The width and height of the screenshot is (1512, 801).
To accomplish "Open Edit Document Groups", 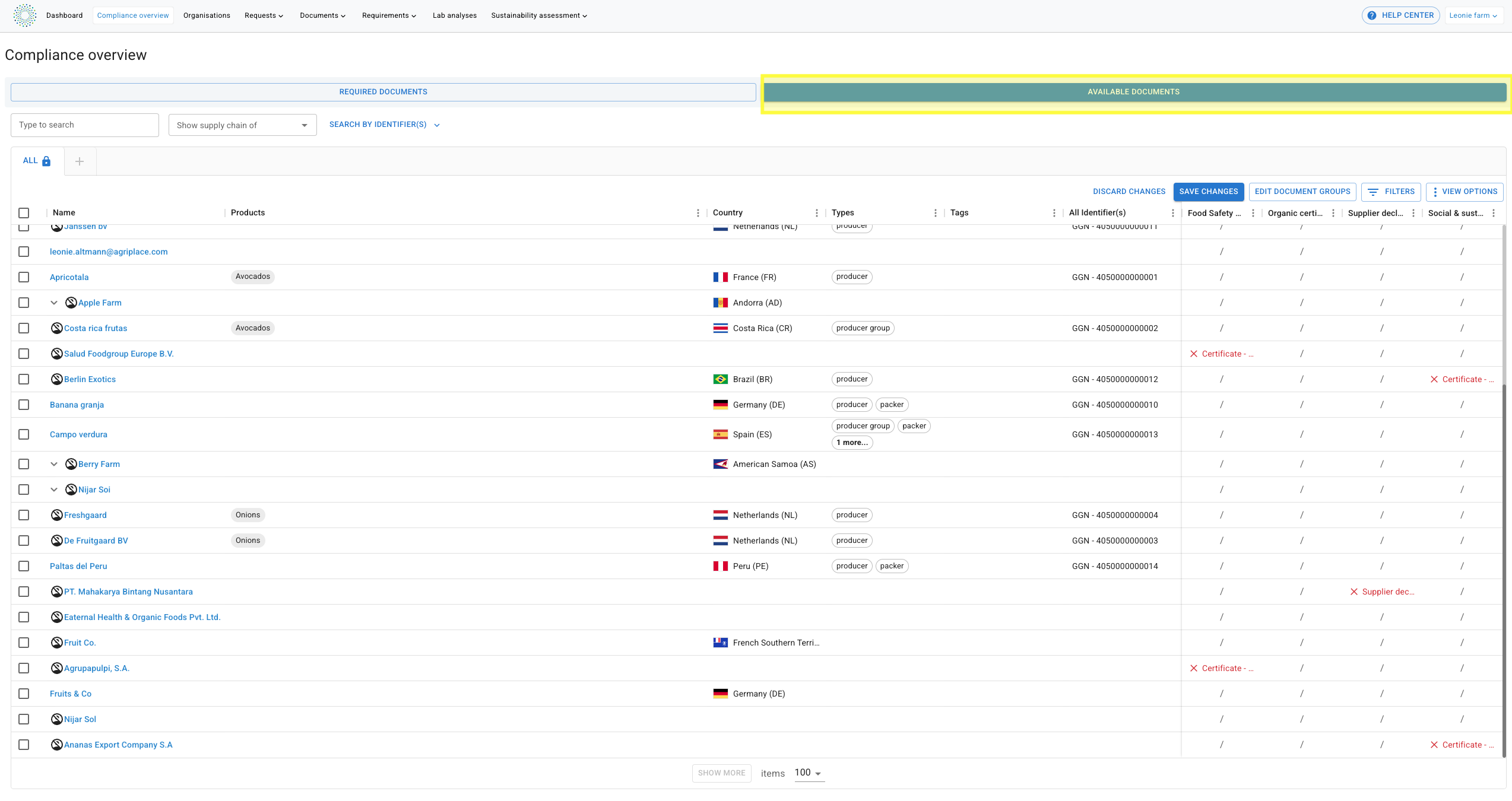I will tap(1302, 192).
